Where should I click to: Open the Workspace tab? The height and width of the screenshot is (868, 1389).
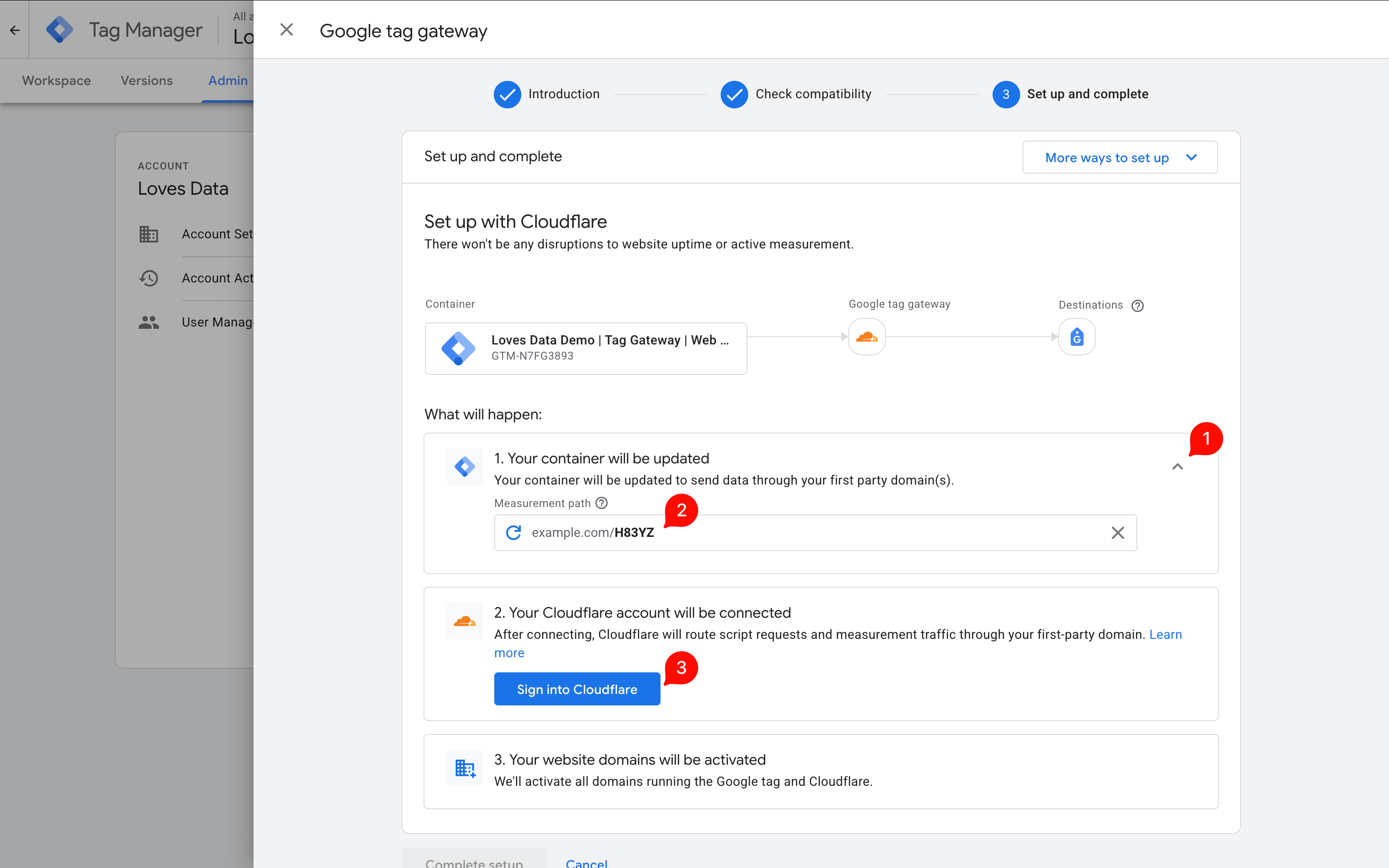click(56, 80)
